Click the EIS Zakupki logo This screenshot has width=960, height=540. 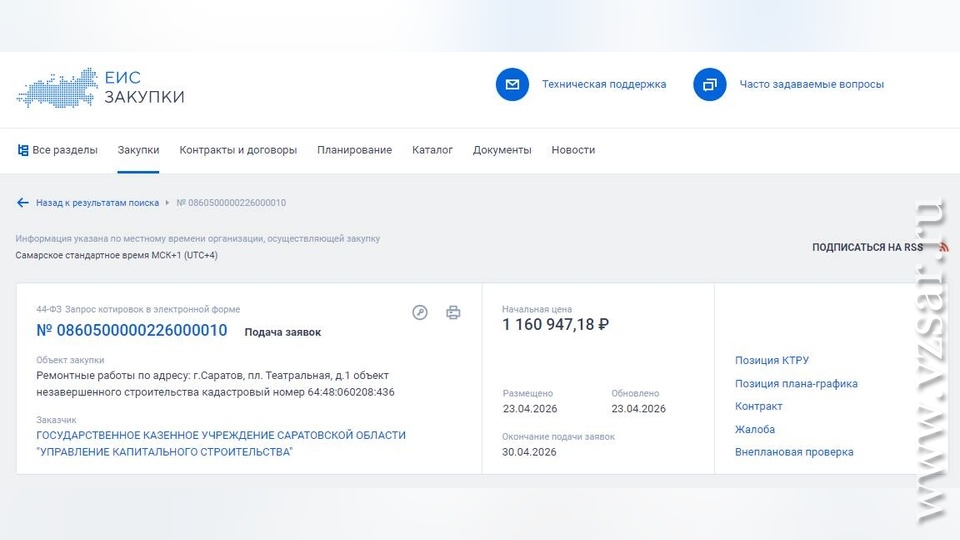coord(100,87)
